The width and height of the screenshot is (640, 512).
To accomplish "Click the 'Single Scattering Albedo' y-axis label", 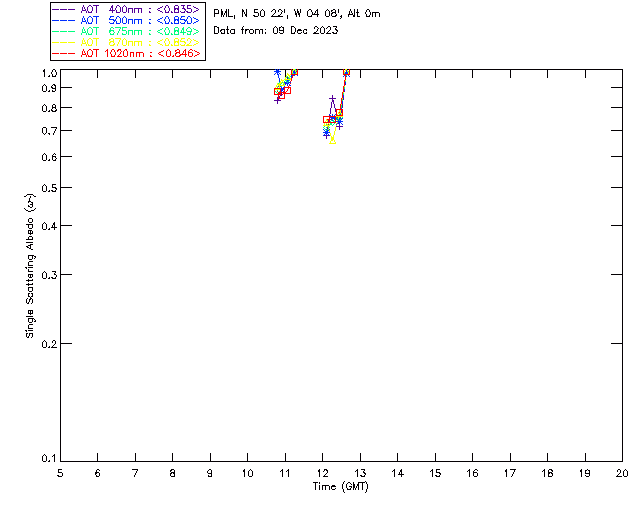I will [x=31, y=265].
